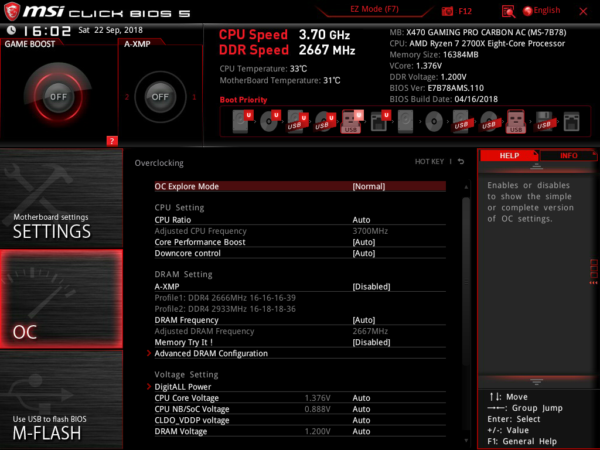Change Core Performance Boost [Auto] value
Image resolution: width=600 pixels, height=450 pixels.
click(x=300, y=242)
